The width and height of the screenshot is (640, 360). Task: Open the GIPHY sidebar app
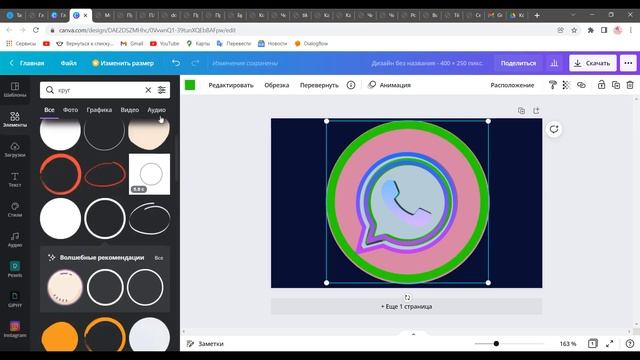(15, 300)
